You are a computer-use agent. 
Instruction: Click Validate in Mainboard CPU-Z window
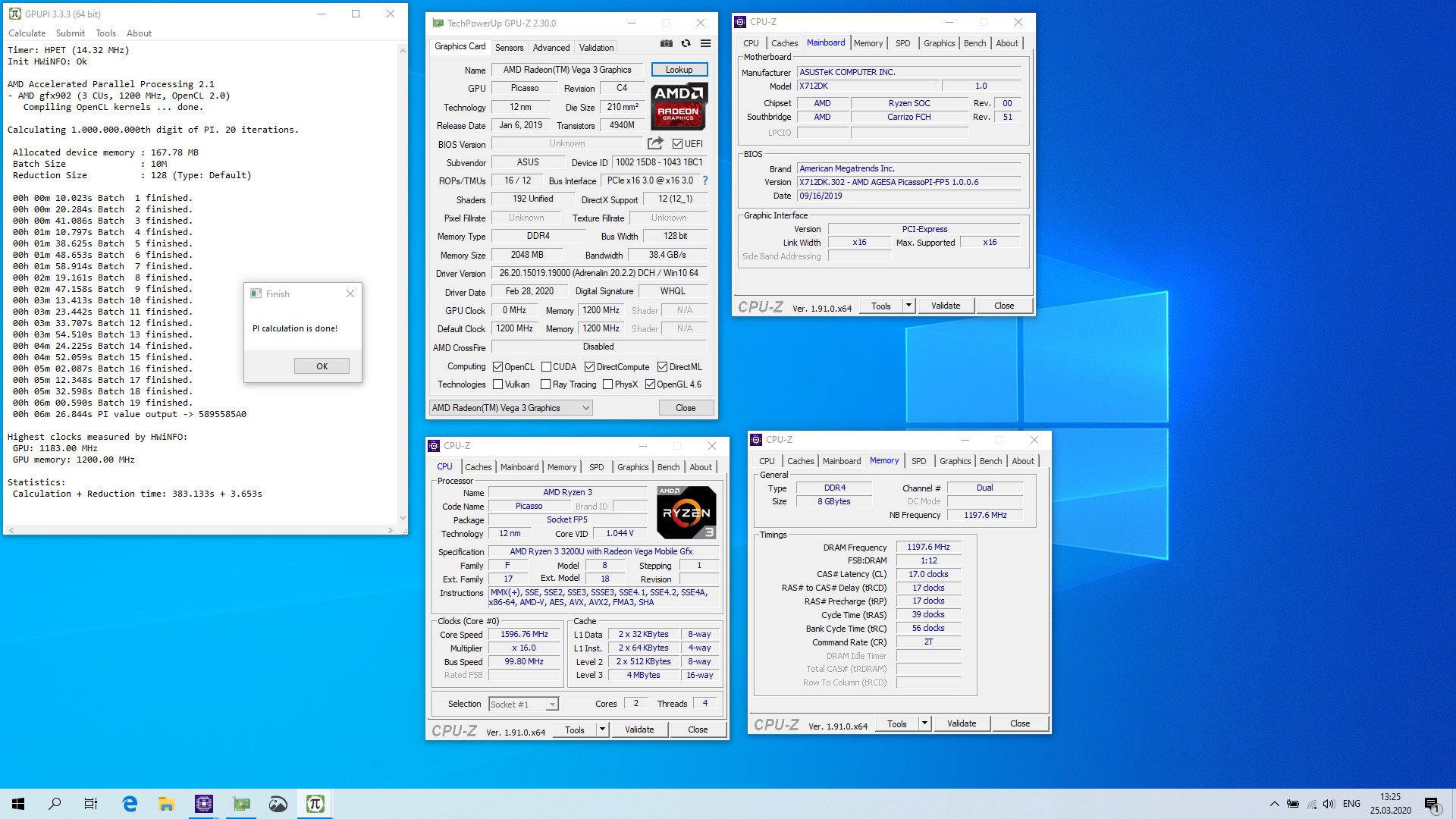pyautogui.click(x=946, y=306)
